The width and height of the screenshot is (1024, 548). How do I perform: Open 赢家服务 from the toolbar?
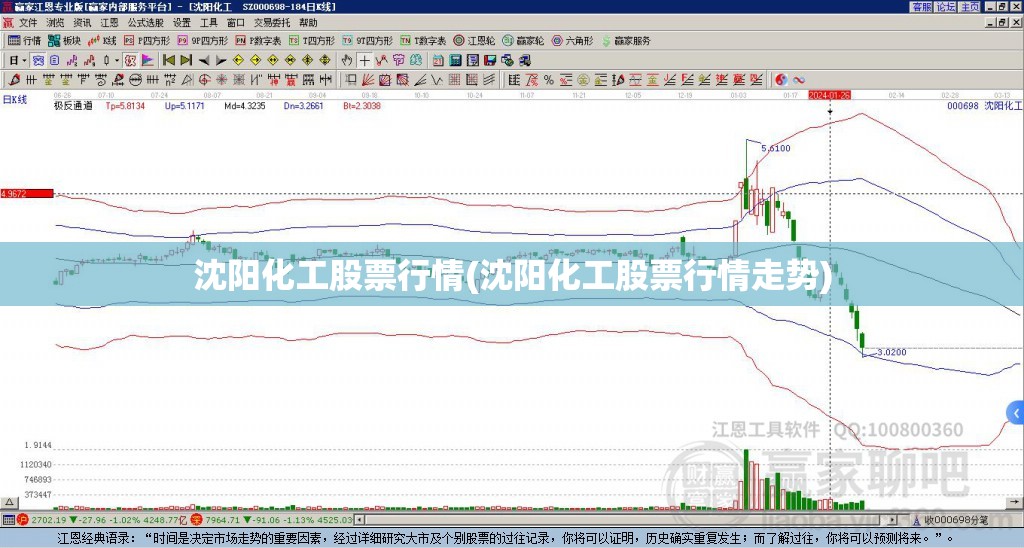click(625, 40)
